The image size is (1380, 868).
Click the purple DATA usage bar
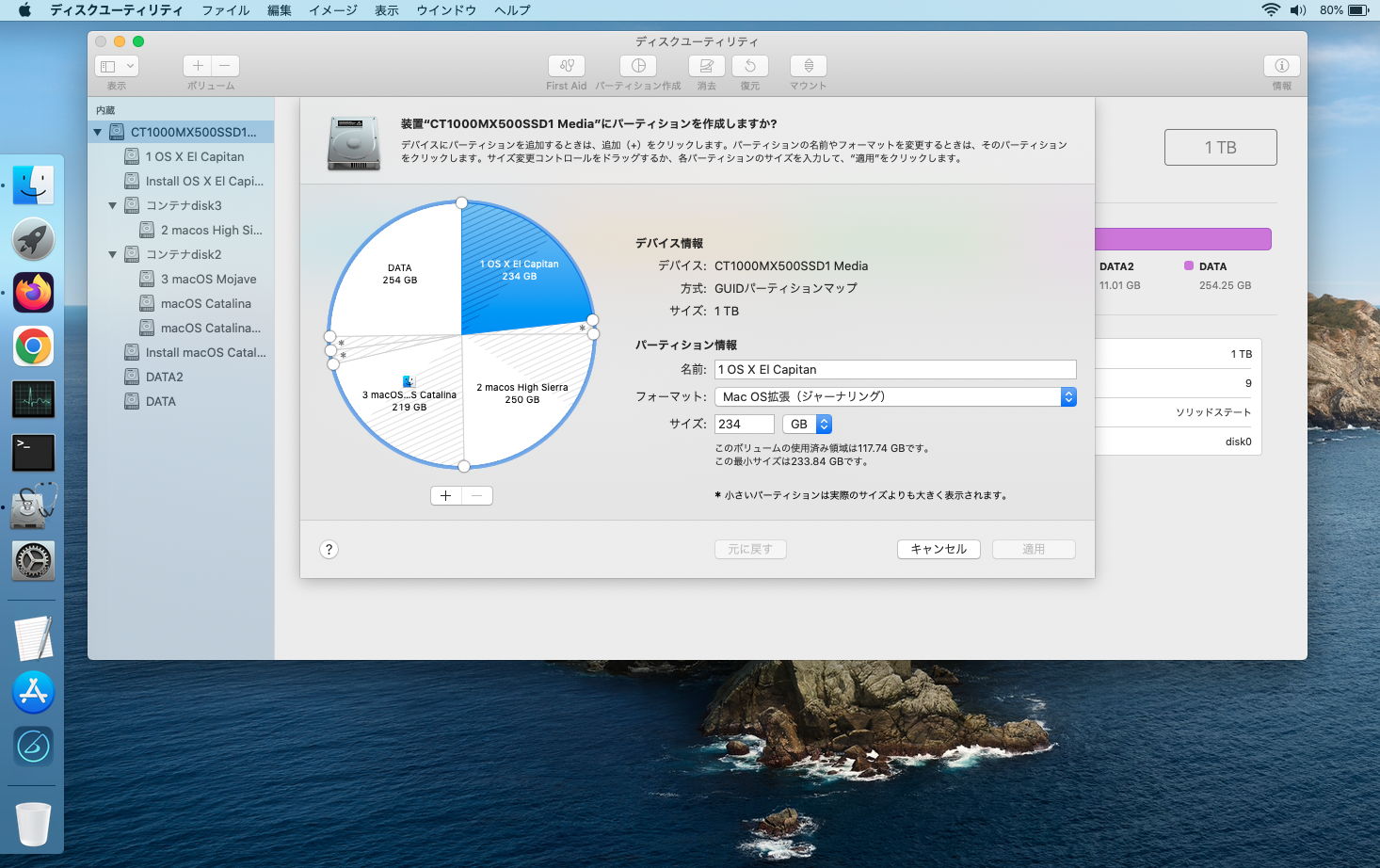coord(1183,239)
